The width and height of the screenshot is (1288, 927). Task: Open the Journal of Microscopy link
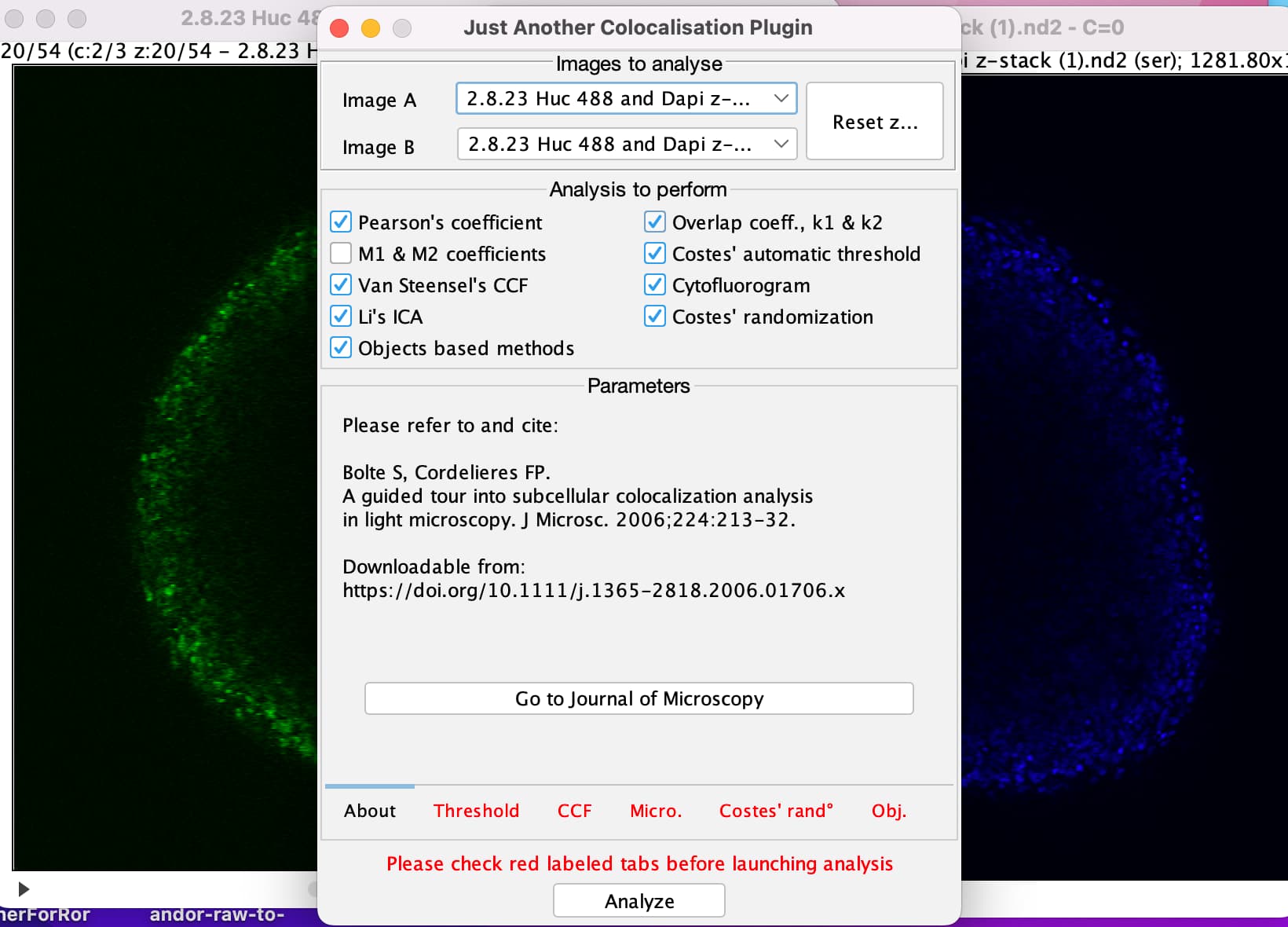pyautogui.click(x=639, y=698)
